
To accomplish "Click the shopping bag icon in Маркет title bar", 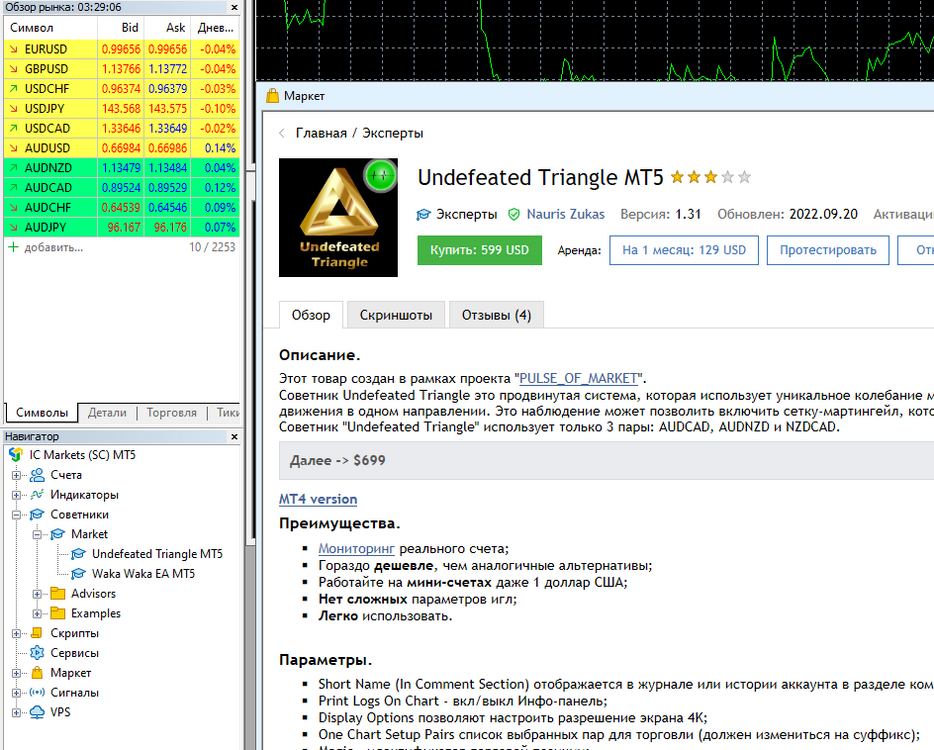I will click(x=272, y=95).
